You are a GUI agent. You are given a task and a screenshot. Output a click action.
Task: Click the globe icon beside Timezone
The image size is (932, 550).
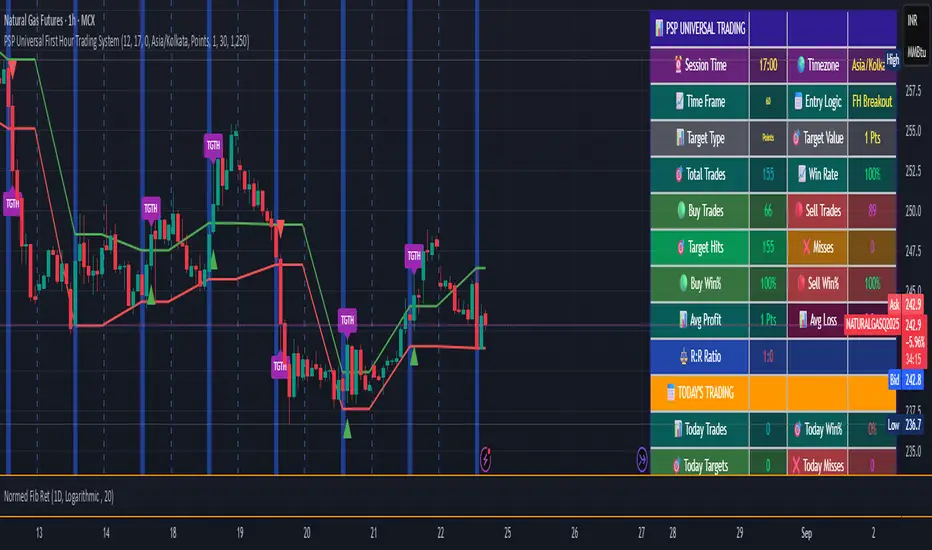click(x=801, y=65)
